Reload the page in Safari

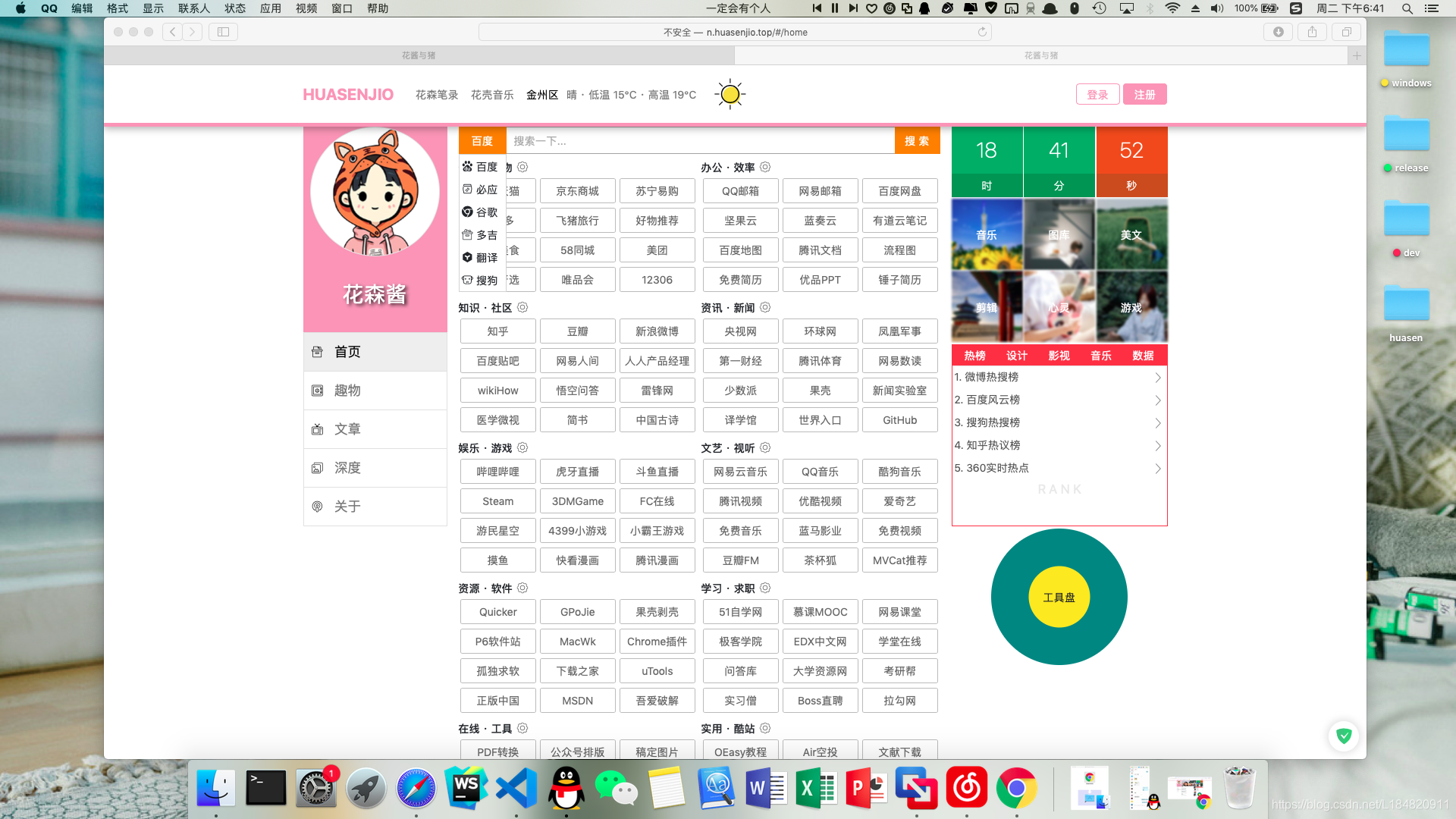[x=982, y=32]
